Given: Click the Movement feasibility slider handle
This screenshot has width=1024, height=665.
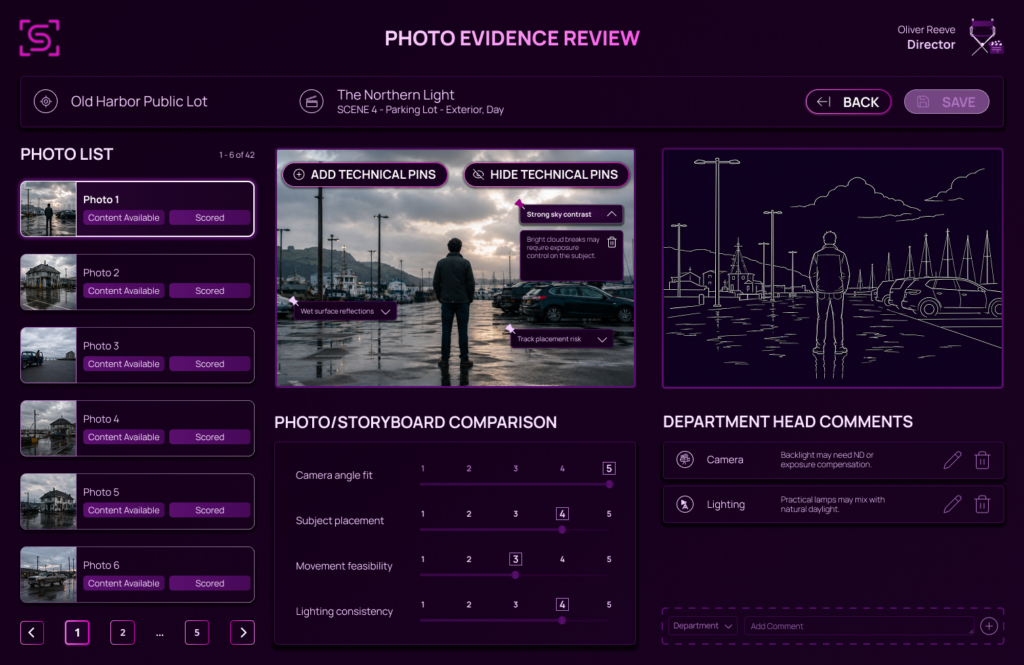Looking at the screenshot, I should point(515,576).
